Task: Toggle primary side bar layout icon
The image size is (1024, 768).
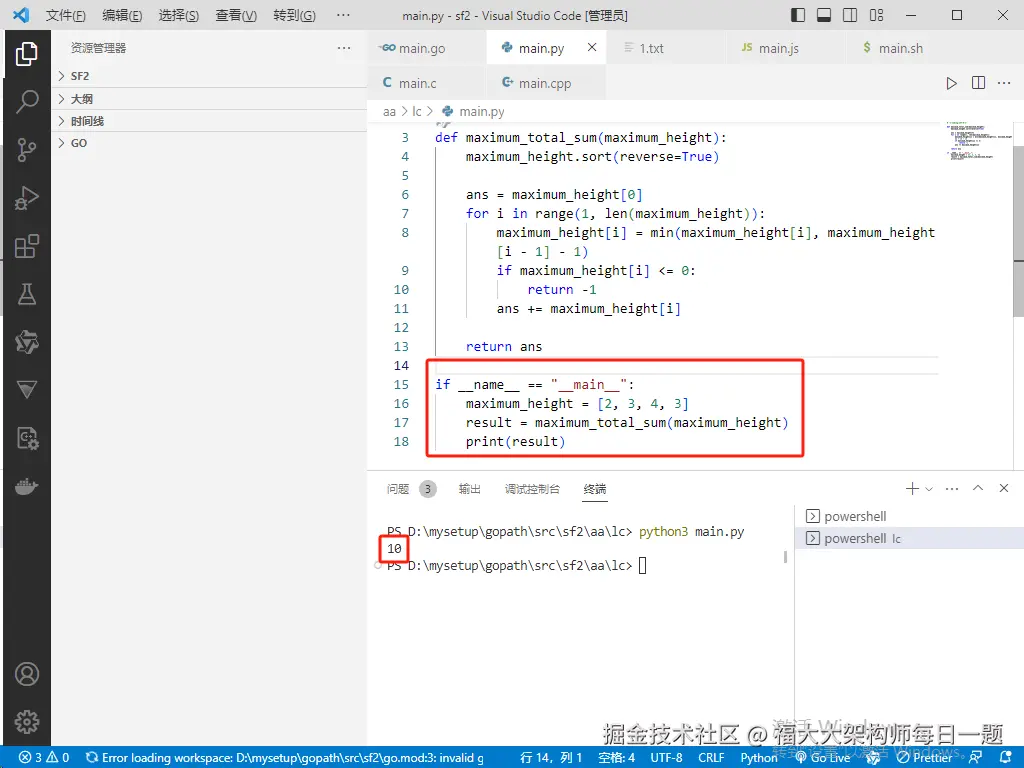Action: coord(797,15)
